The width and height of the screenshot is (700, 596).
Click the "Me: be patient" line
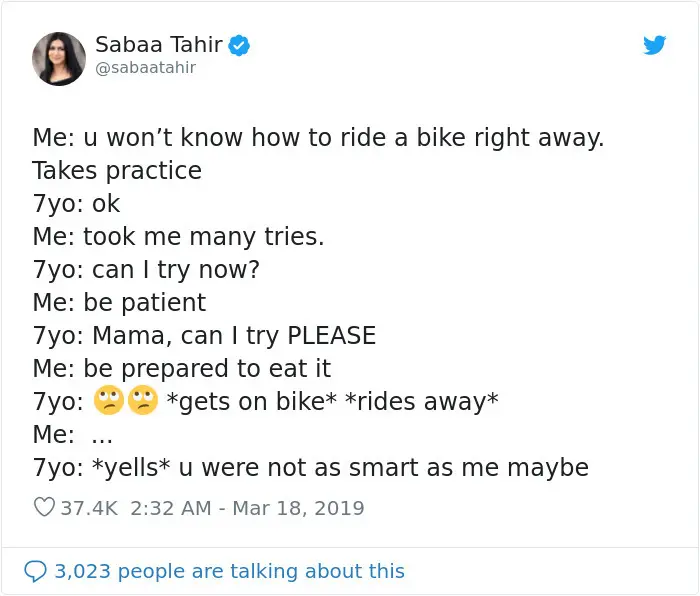119,302
